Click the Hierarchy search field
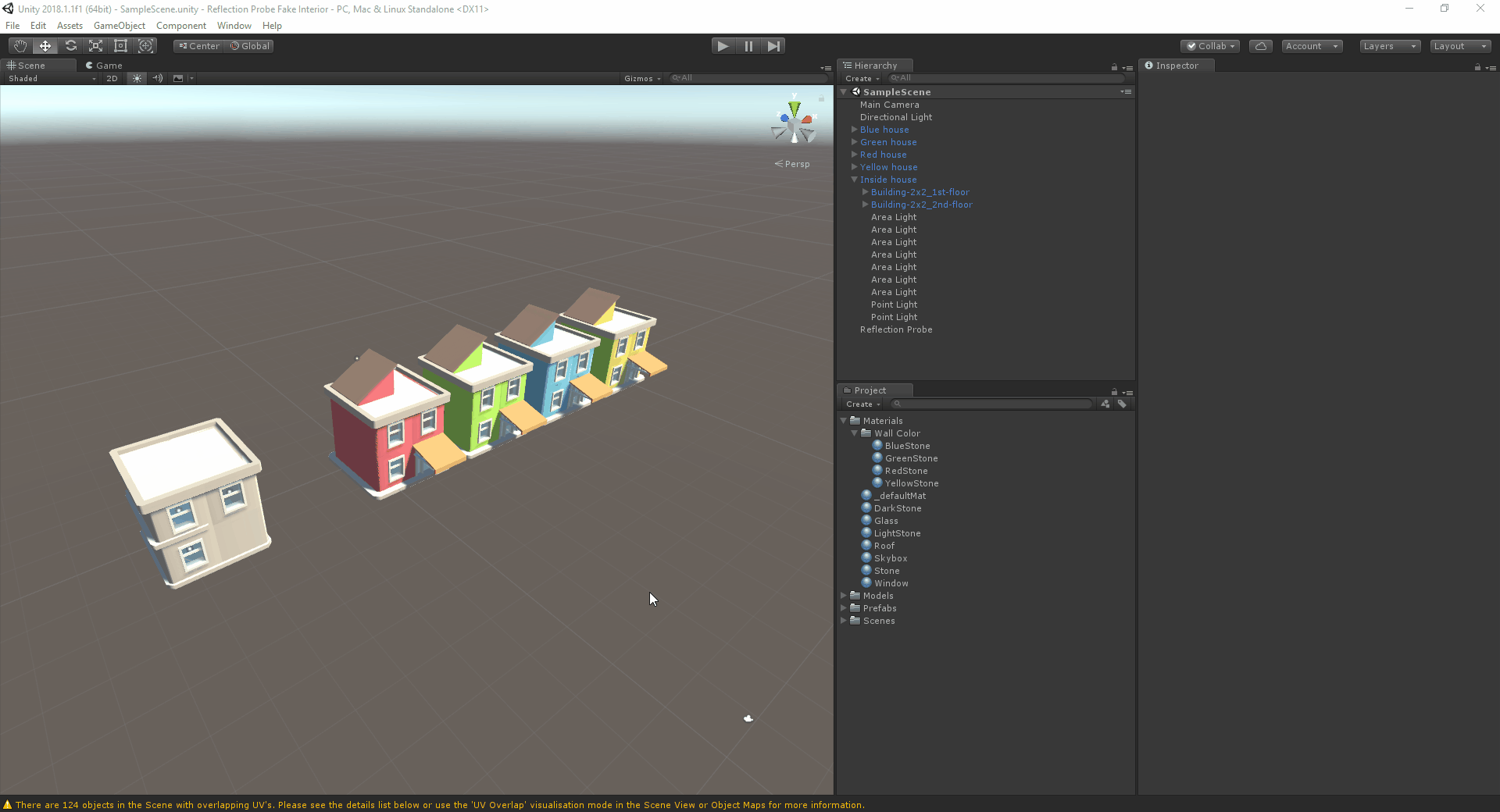Screen dimensions: 1500x812 (1006, 78)
